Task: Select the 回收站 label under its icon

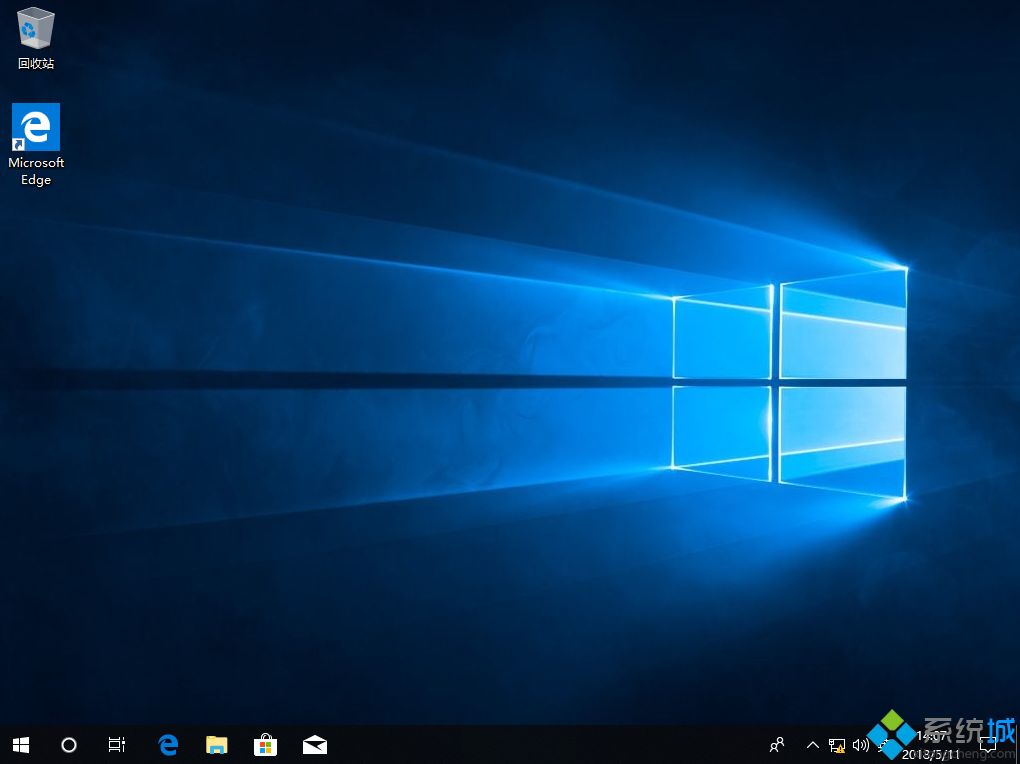Action: click(x=36, y=62)
